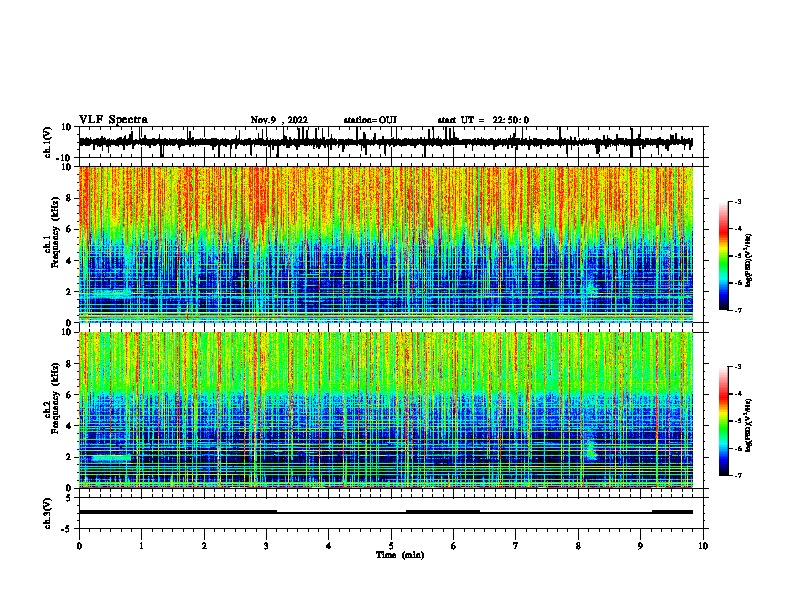Click time axis tick label "9"

640,546
